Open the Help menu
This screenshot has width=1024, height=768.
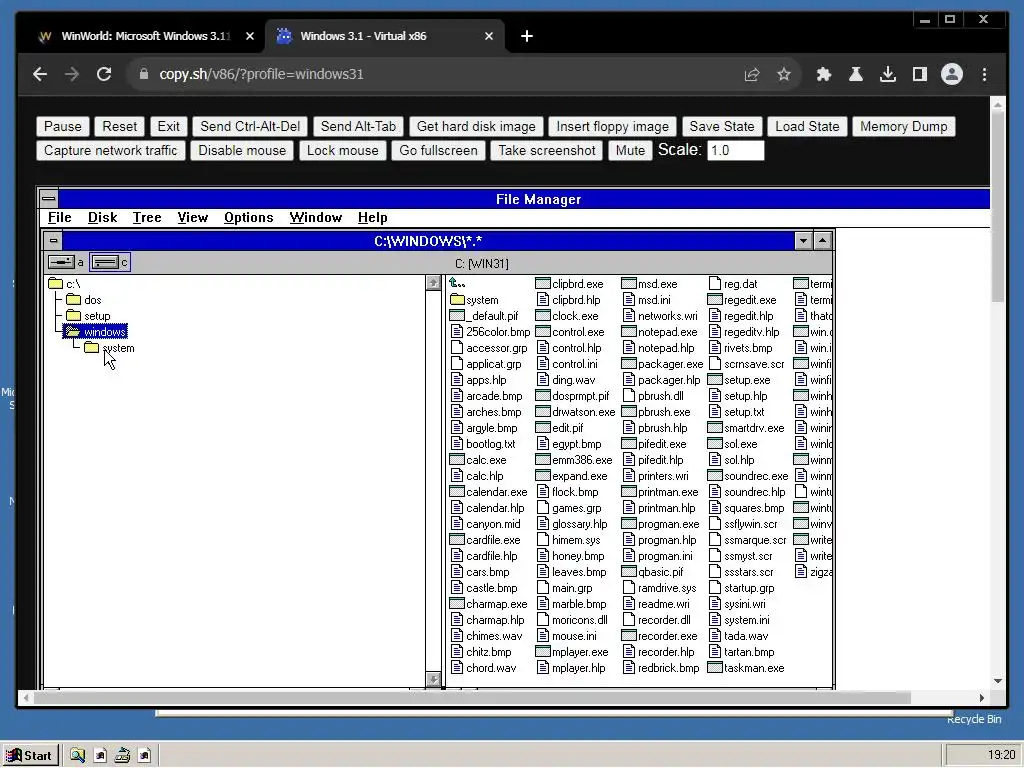(372, 217)
